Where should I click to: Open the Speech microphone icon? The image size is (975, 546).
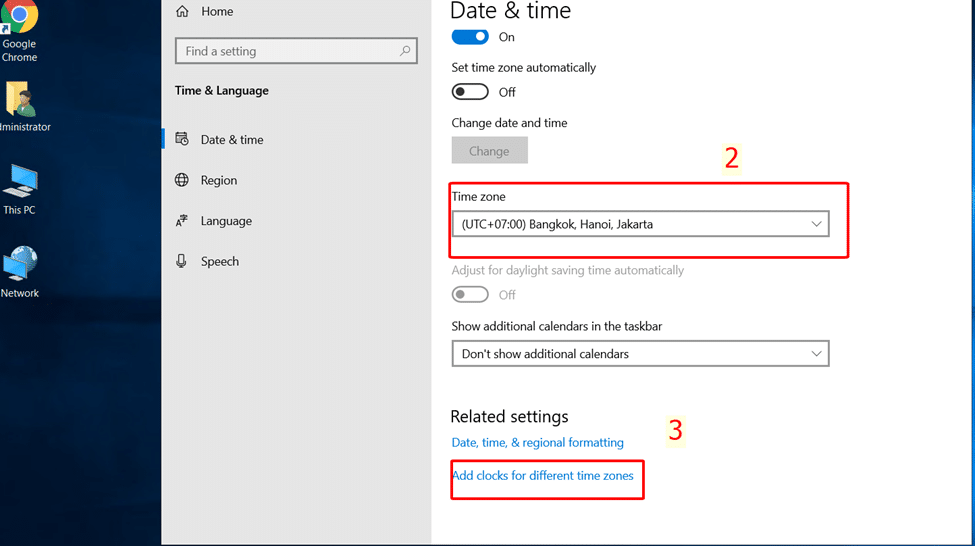(182, 261)
